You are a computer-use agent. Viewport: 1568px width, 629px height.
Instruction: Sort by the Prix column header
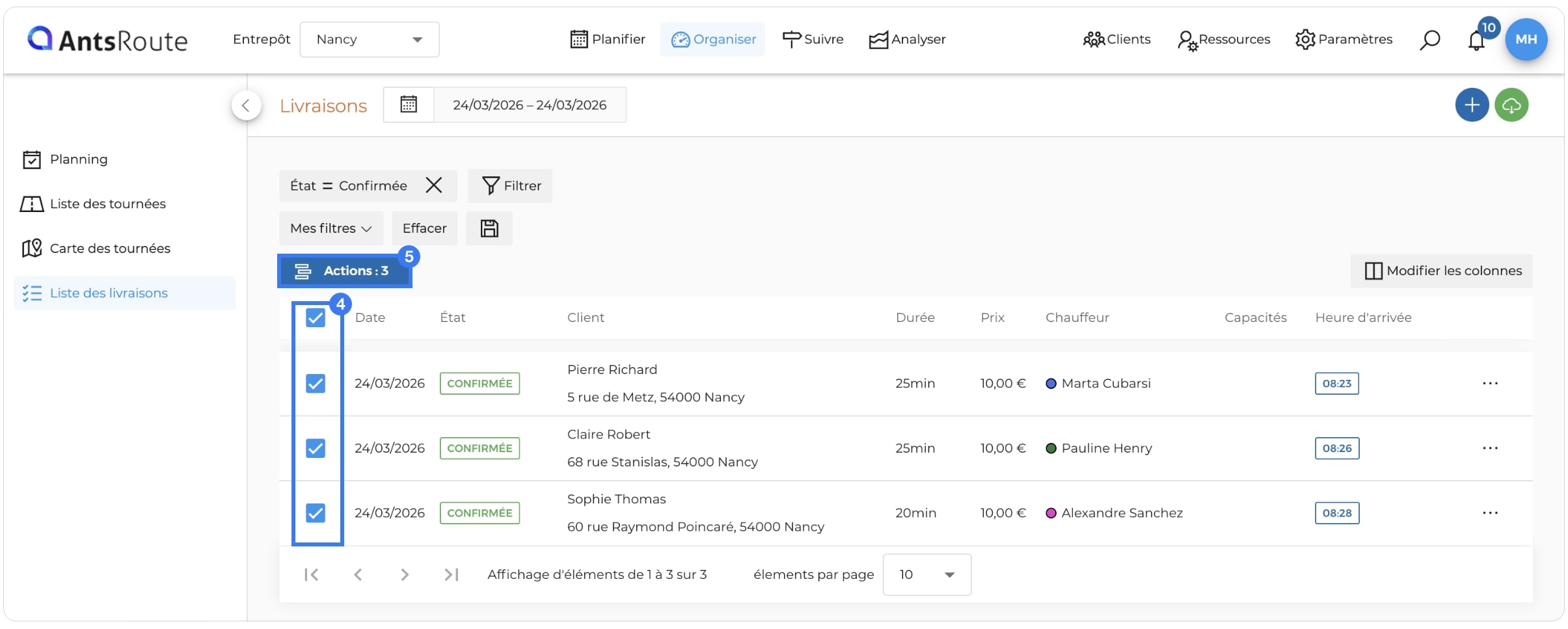992,318
